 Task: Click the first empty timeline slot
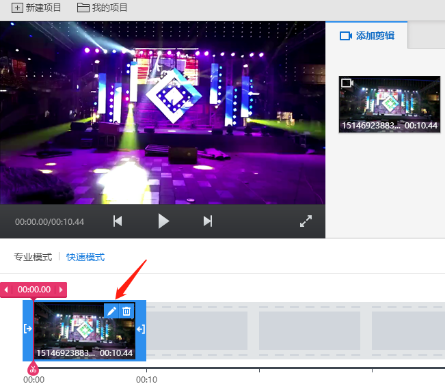point(197,331)
